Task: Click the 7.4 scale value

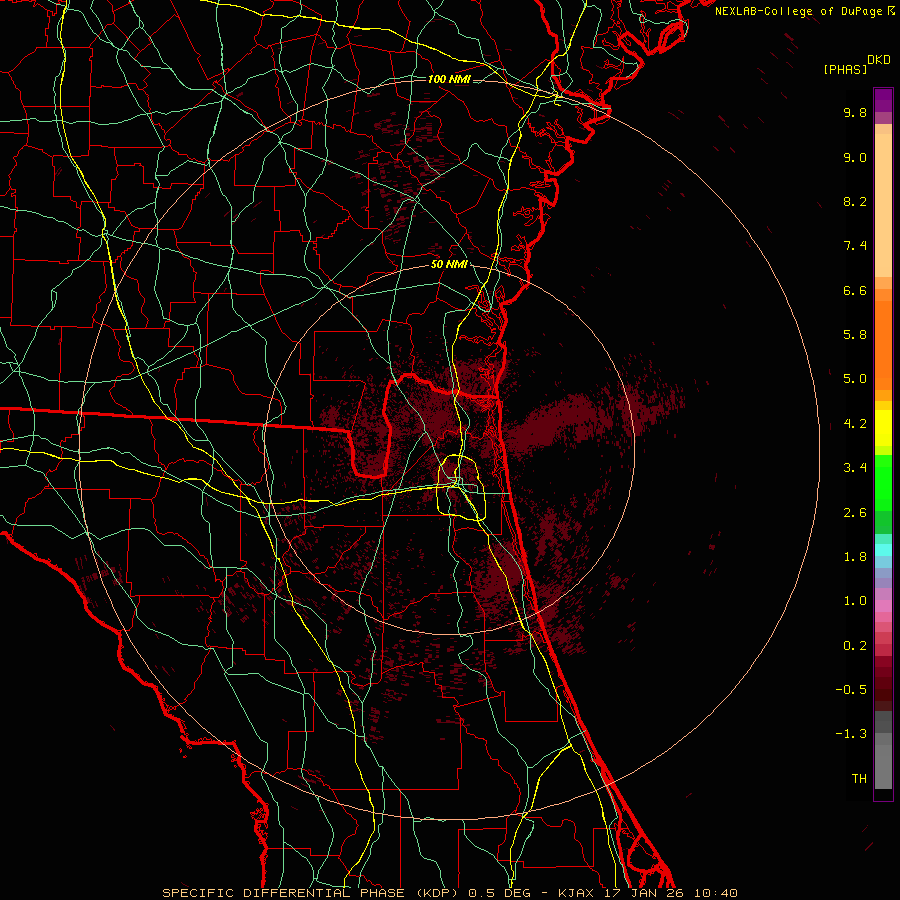Action: [x=855, y=246]
